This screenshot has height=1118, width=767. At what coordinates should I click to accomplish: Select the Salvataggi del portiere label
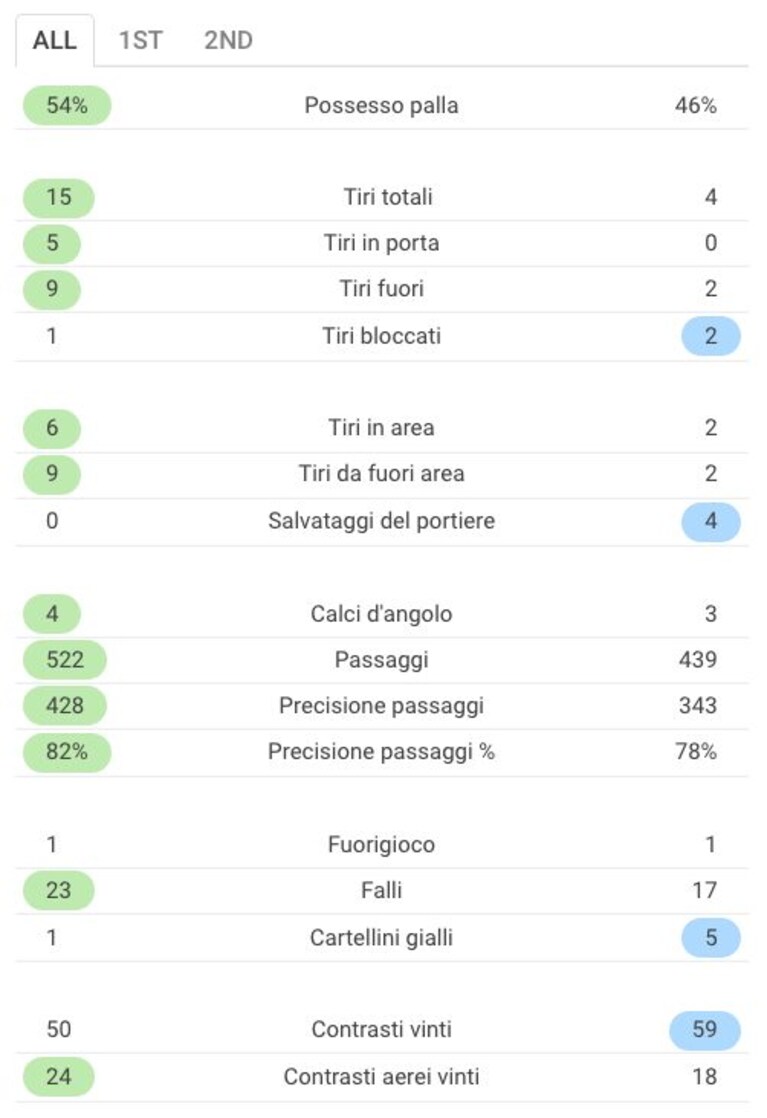[x=381, y=520]
